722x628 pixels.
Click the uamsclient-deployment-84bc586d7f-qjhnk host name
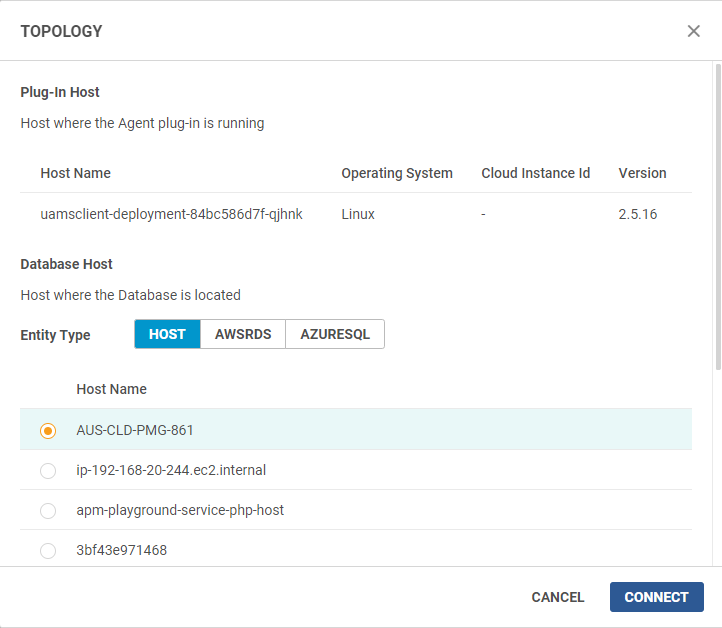coord(171,214)
